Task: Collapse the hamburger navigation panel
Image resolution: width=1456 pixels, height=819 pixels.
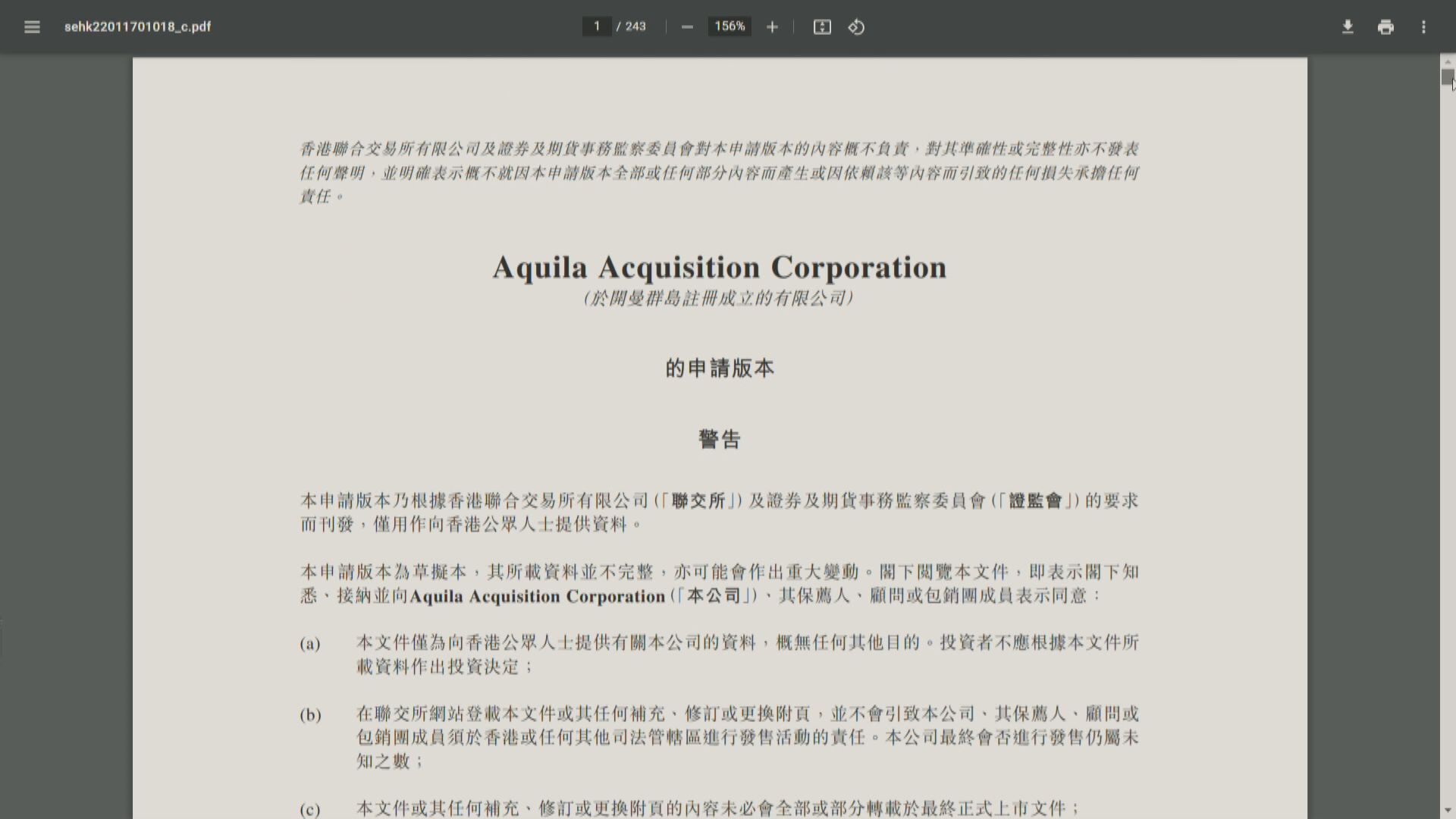Action: (32, 27)
